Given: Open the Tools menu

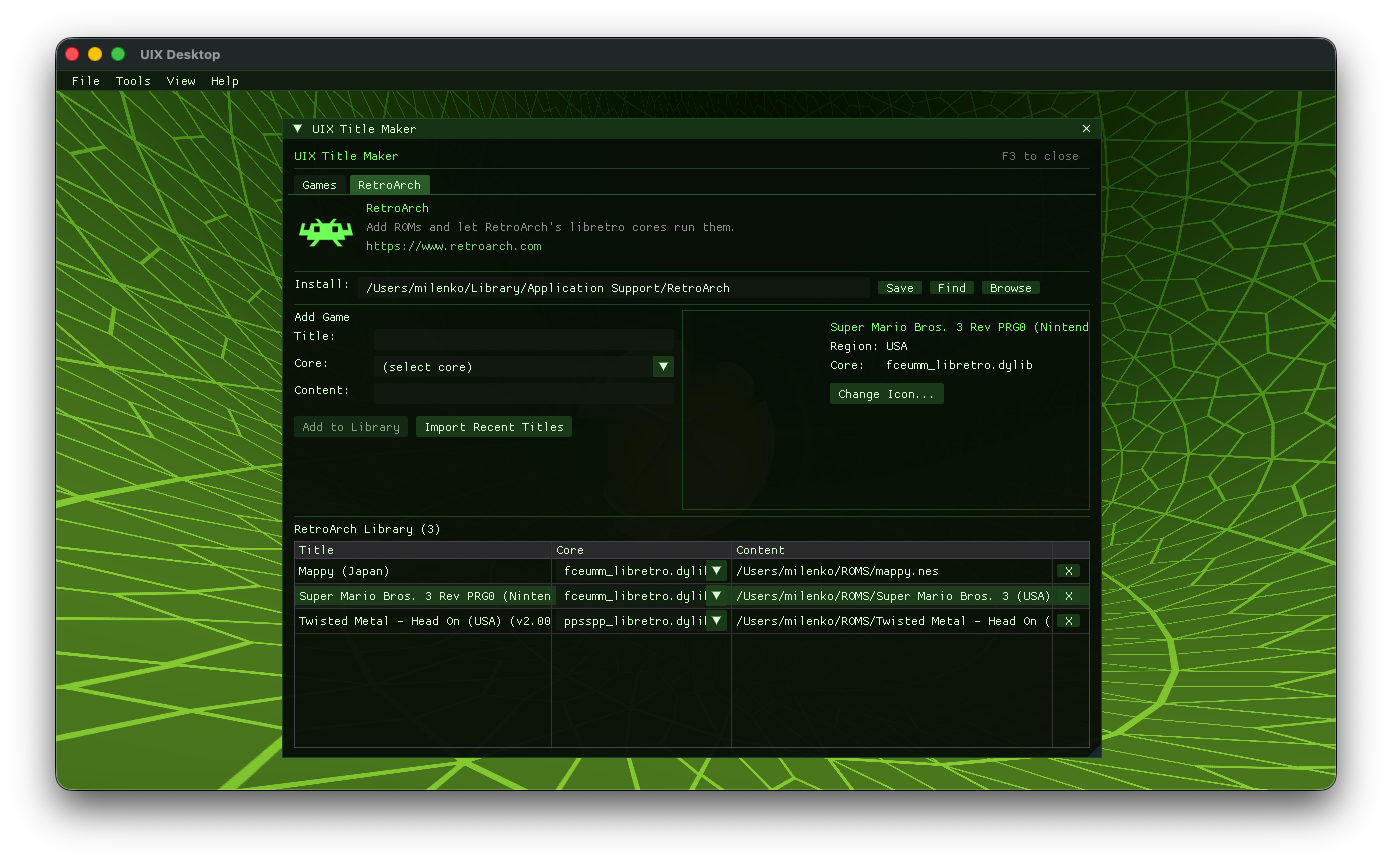Looking at the screenshot, I should [x=133, y=81].
